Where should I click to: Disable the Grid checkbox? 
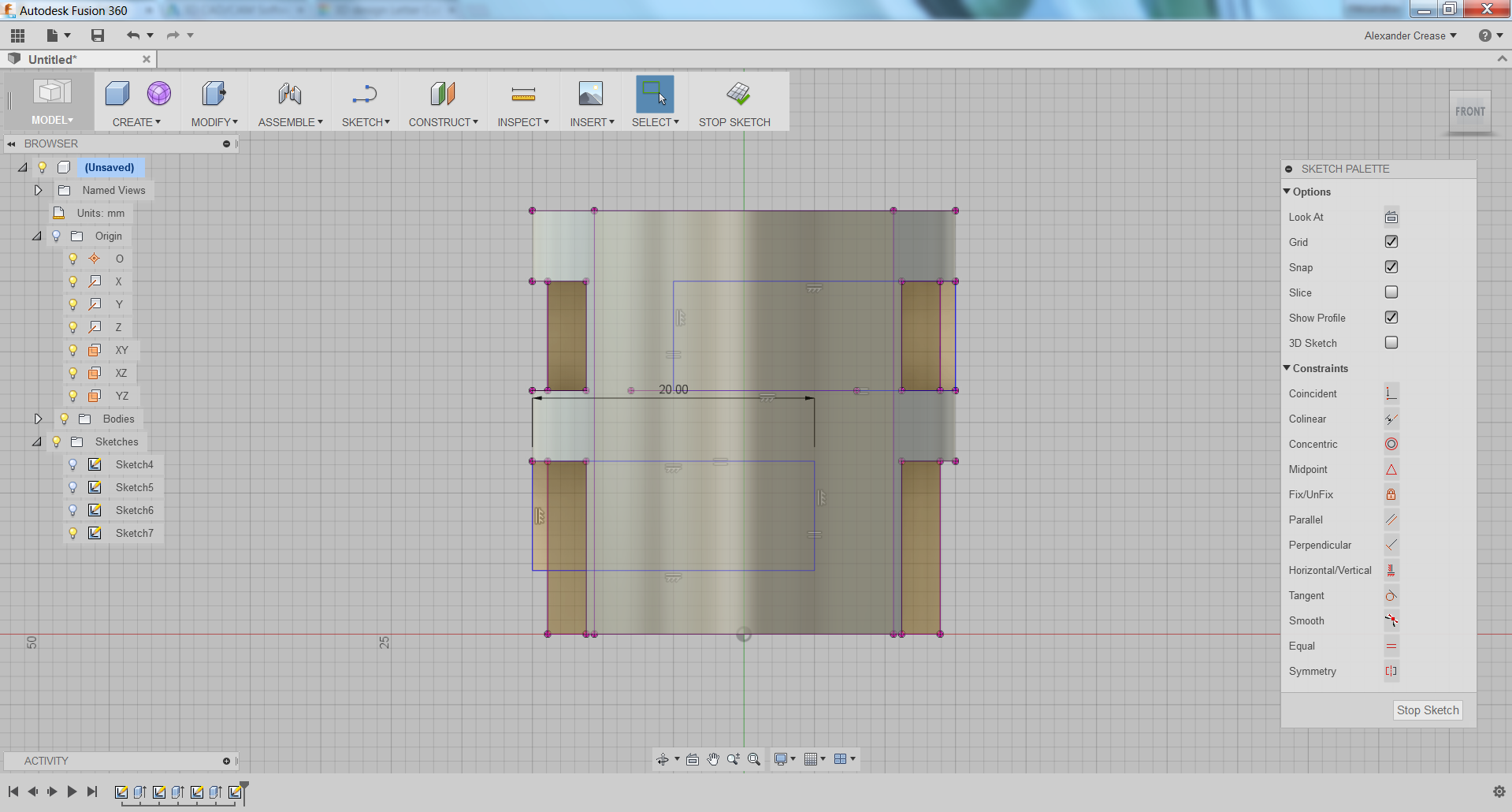point(1391,241)
